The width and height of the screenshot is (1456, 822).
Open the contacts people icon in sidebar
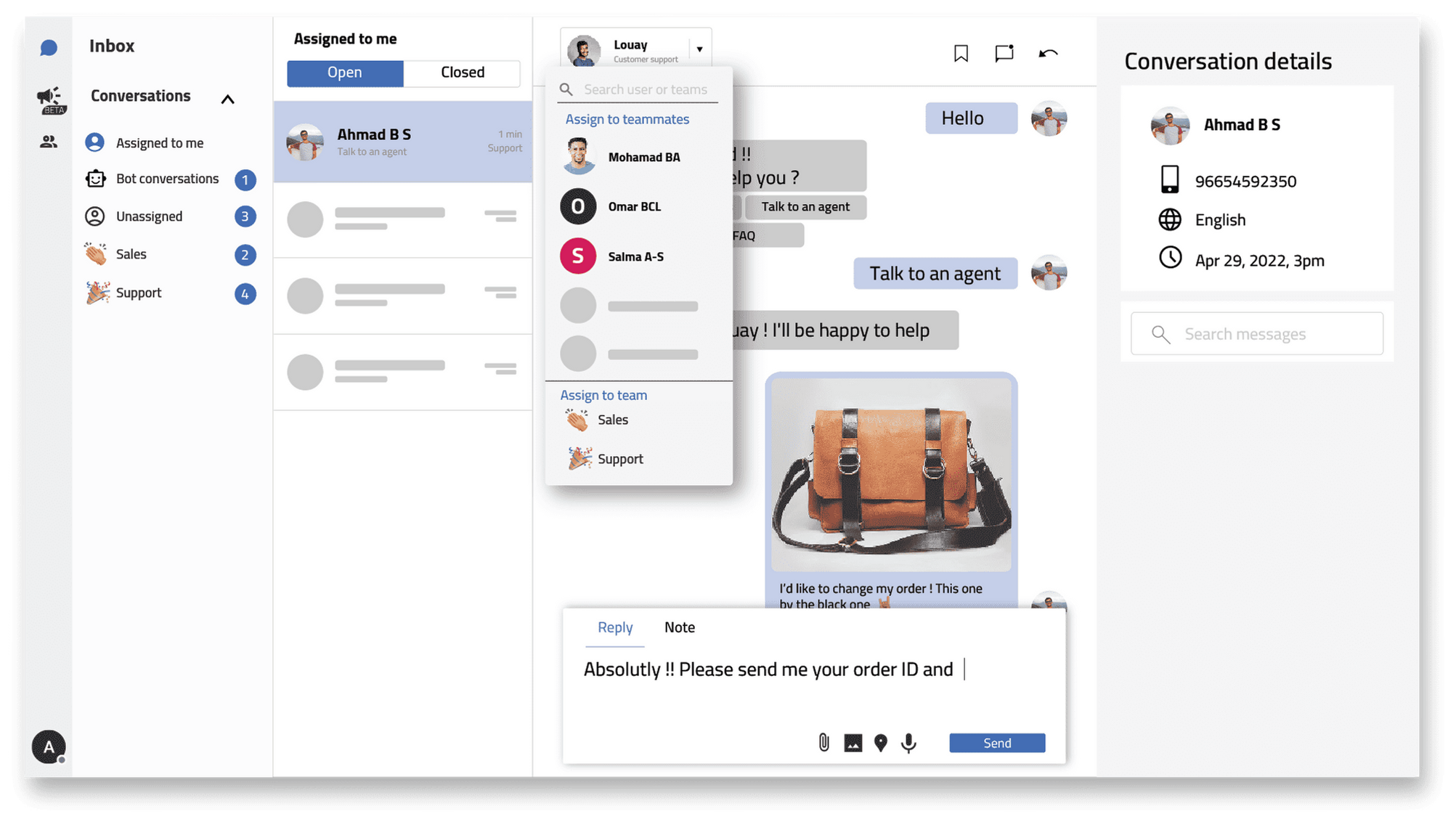click(49, 142)
